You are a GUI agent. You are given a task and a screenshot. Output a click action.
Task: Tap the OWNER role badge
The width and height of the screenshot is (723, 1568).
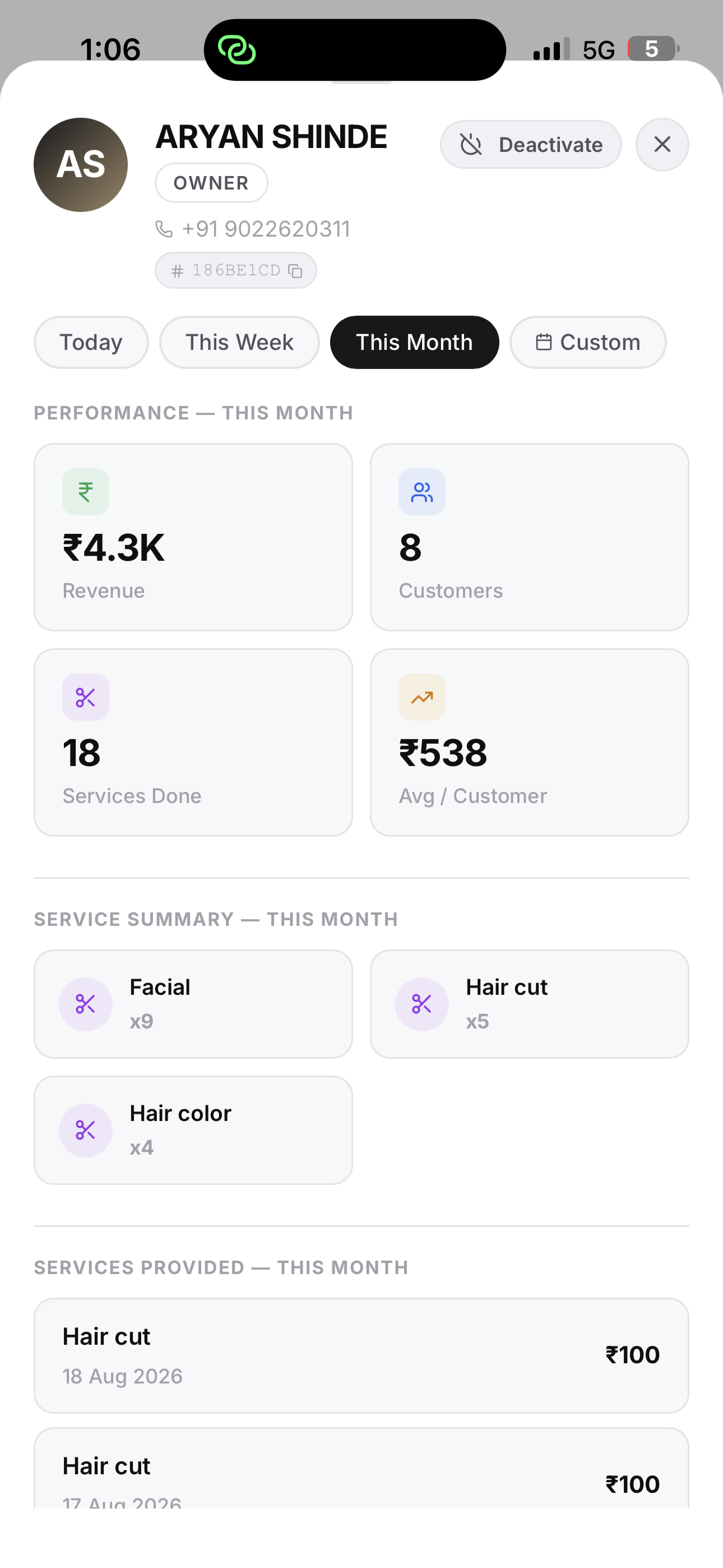[211, 183]
